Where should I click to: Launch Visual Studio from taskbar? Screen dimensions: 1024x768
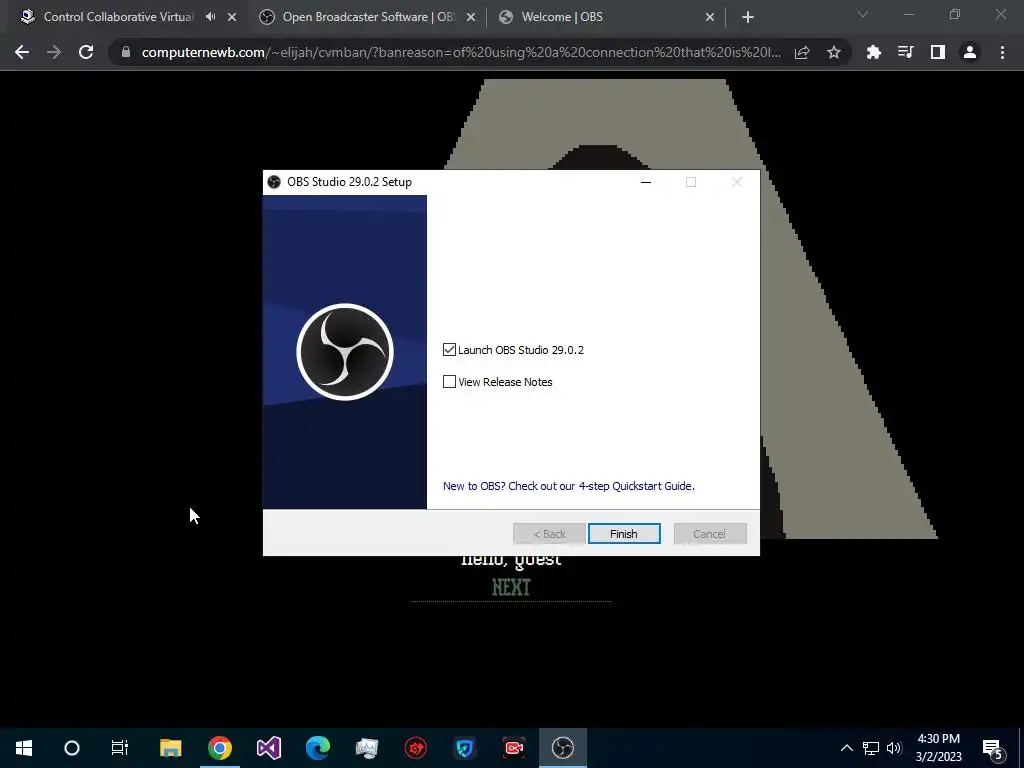[x=269, y=748]
